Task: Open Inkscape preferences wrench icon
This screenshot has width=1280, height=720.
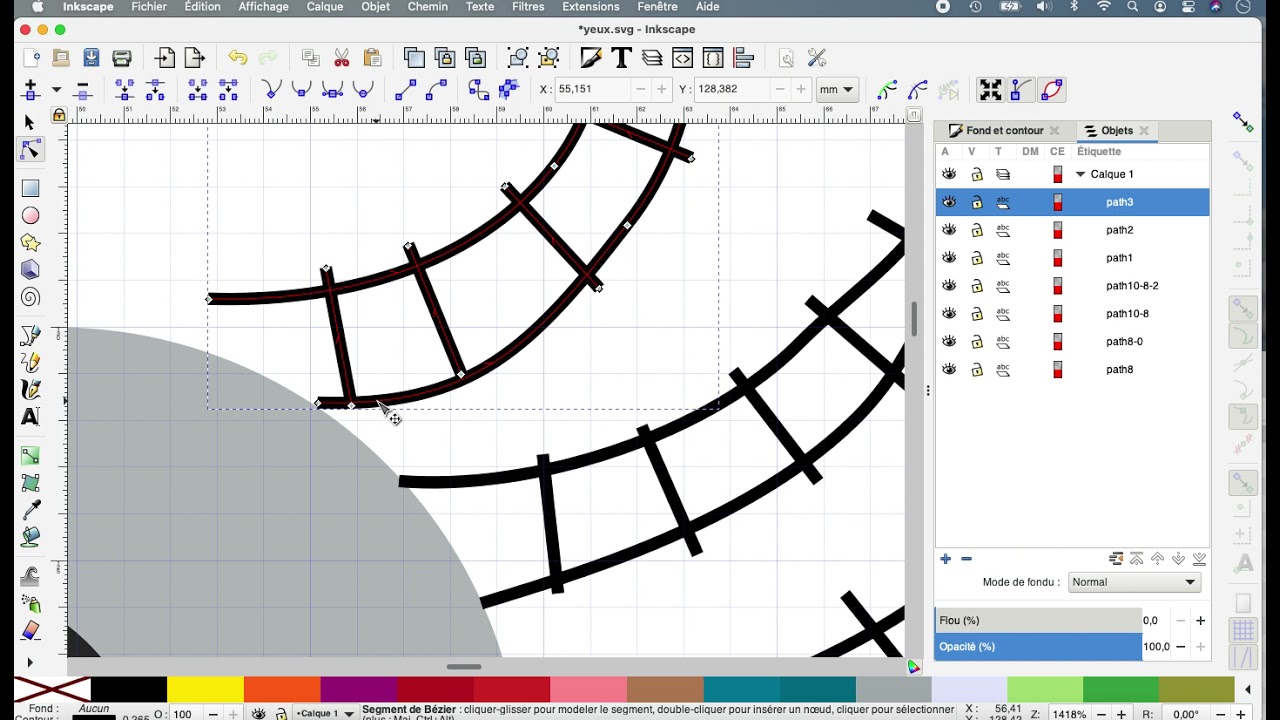Action: pyautogui.click(x=817, y=58)
